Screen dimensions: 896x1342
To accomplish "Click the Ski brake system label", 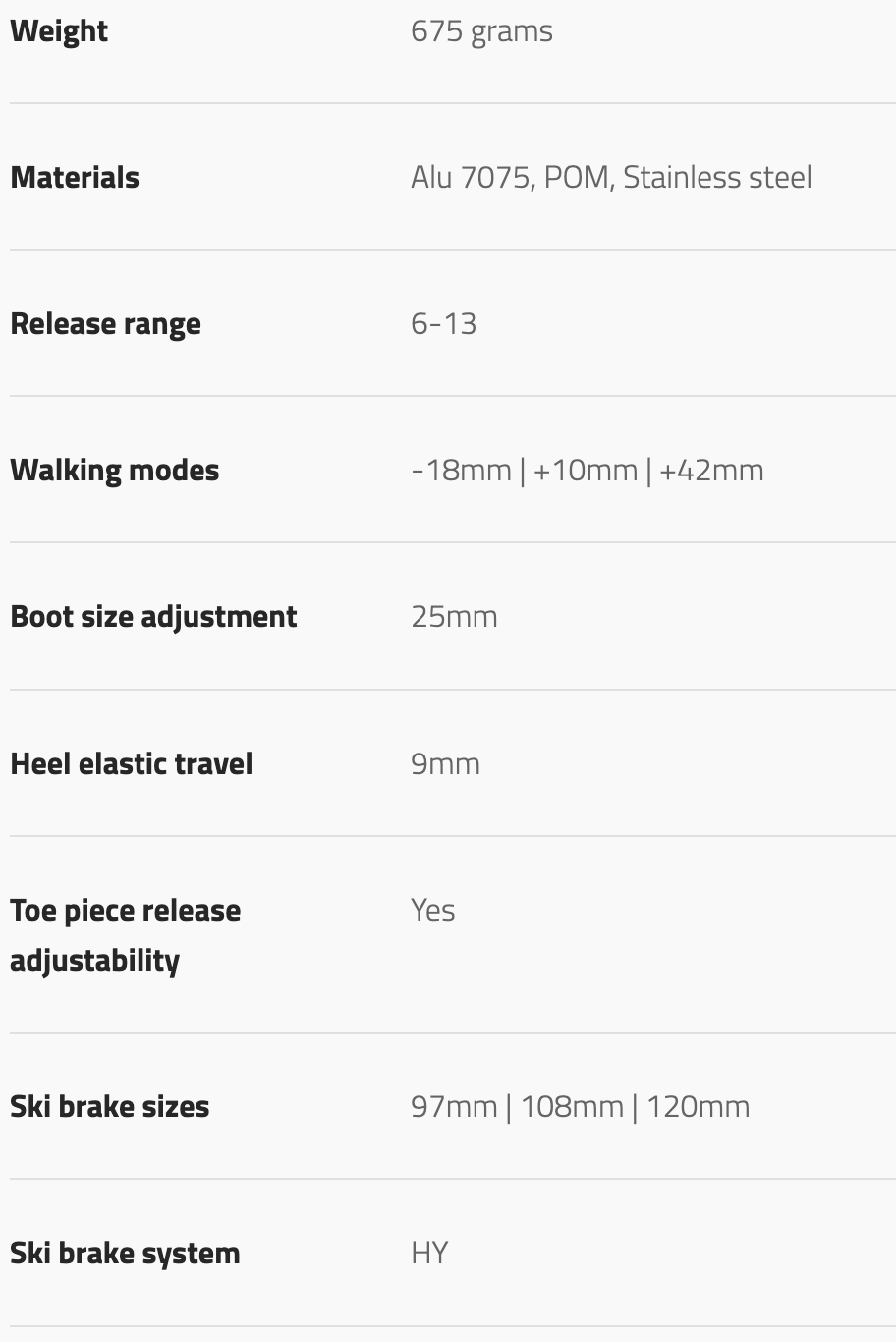I will coord(125,1254).
